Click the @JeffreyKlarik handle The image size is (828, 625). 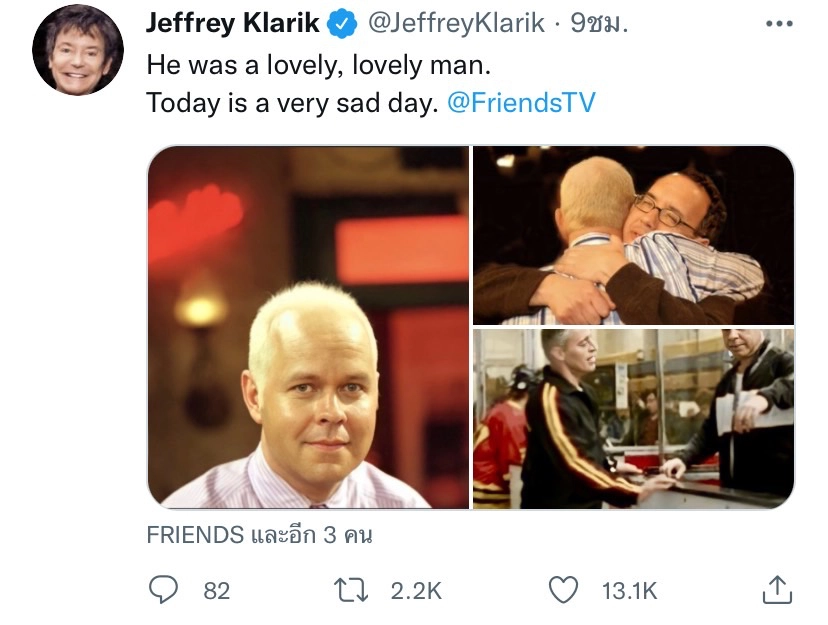pyautogui.click(x=456, y=23)
